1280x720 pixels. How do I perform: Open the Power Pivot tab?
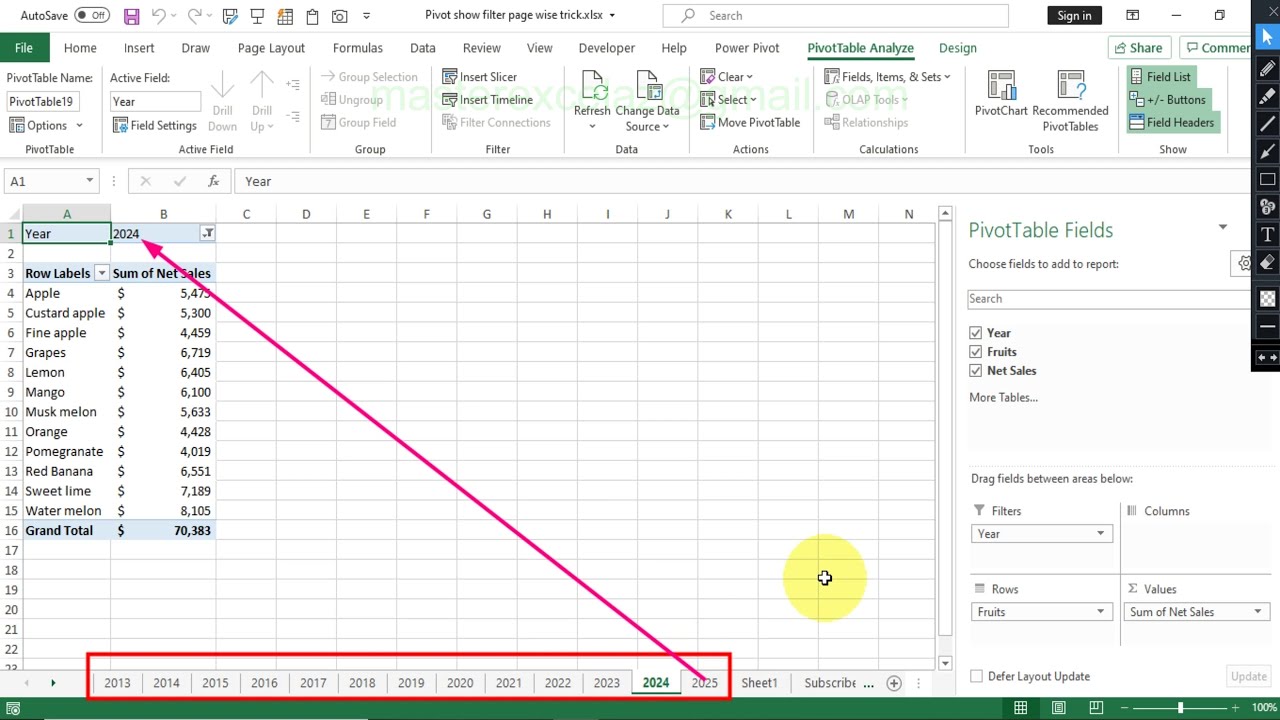[x=747, y=48]
